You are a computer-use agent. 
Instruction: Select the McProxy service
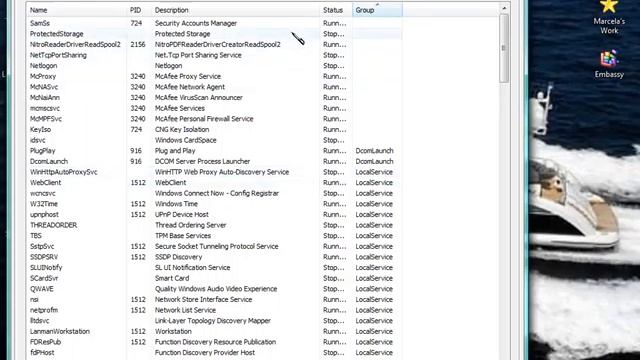tap(43, 76)
